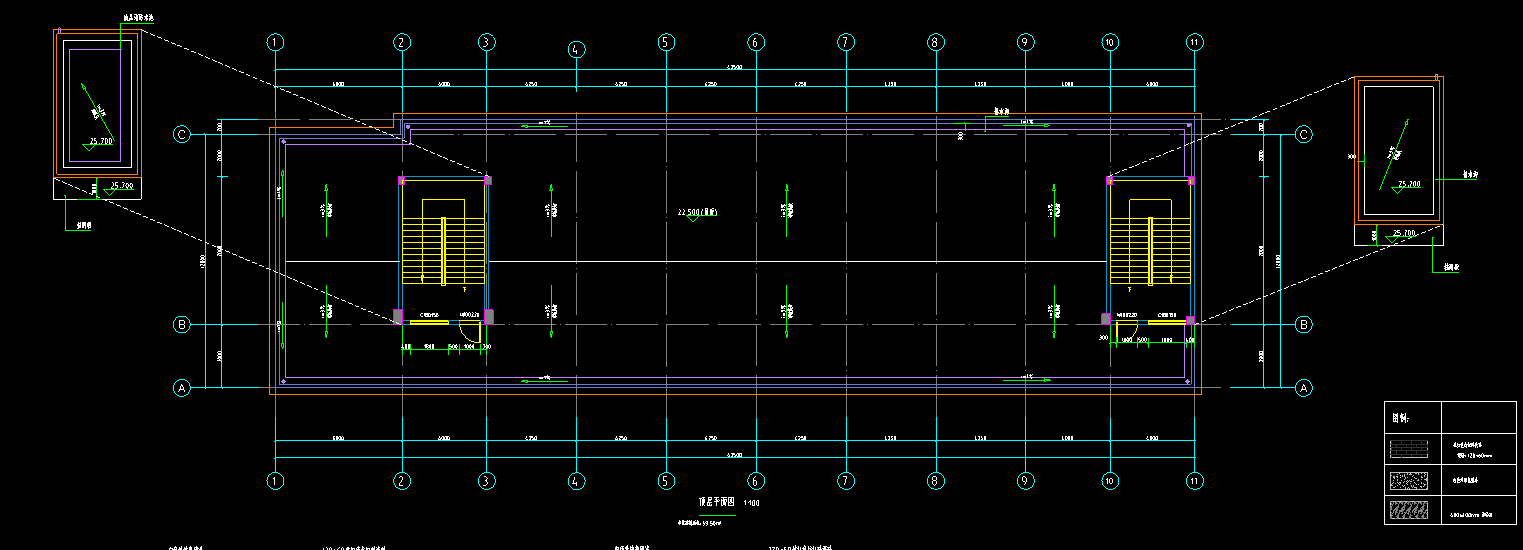Click the drawing title 顶层平面图
1523x550 pixels.
[716, 502]
